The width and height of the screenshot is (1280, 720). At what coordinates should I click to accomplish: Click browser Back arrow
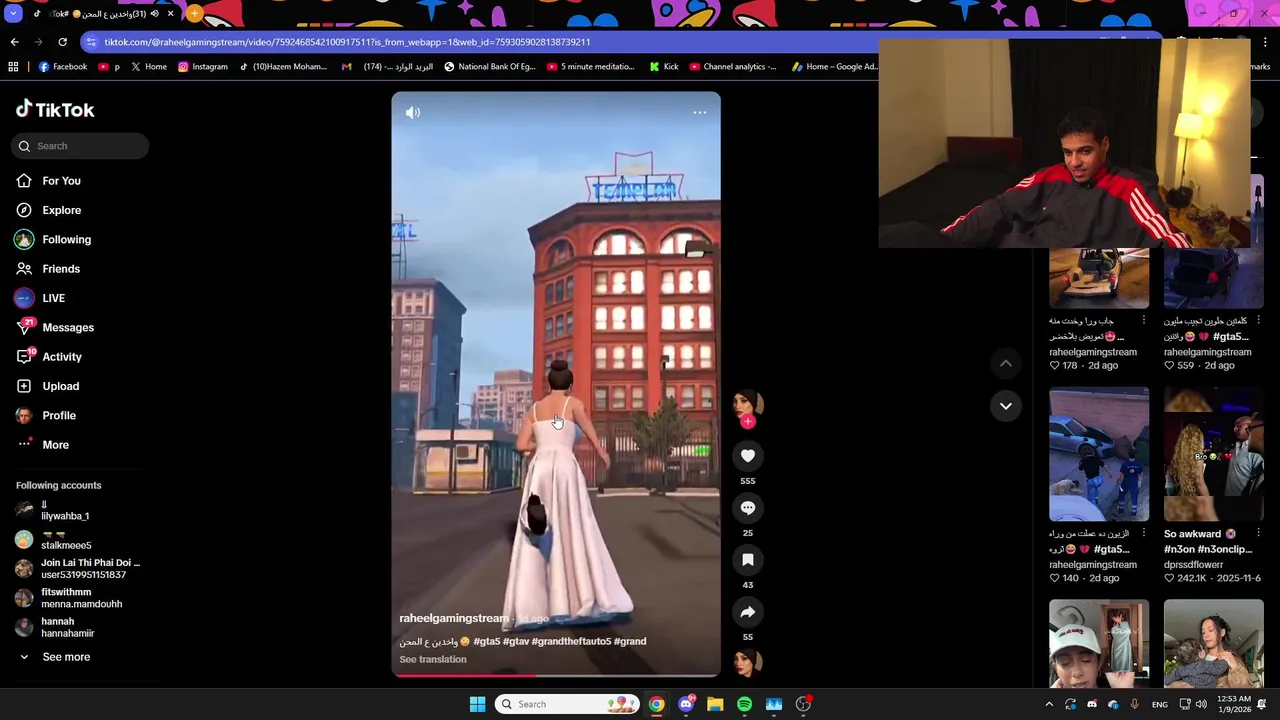pyautogui.click(x=14, y=42)
